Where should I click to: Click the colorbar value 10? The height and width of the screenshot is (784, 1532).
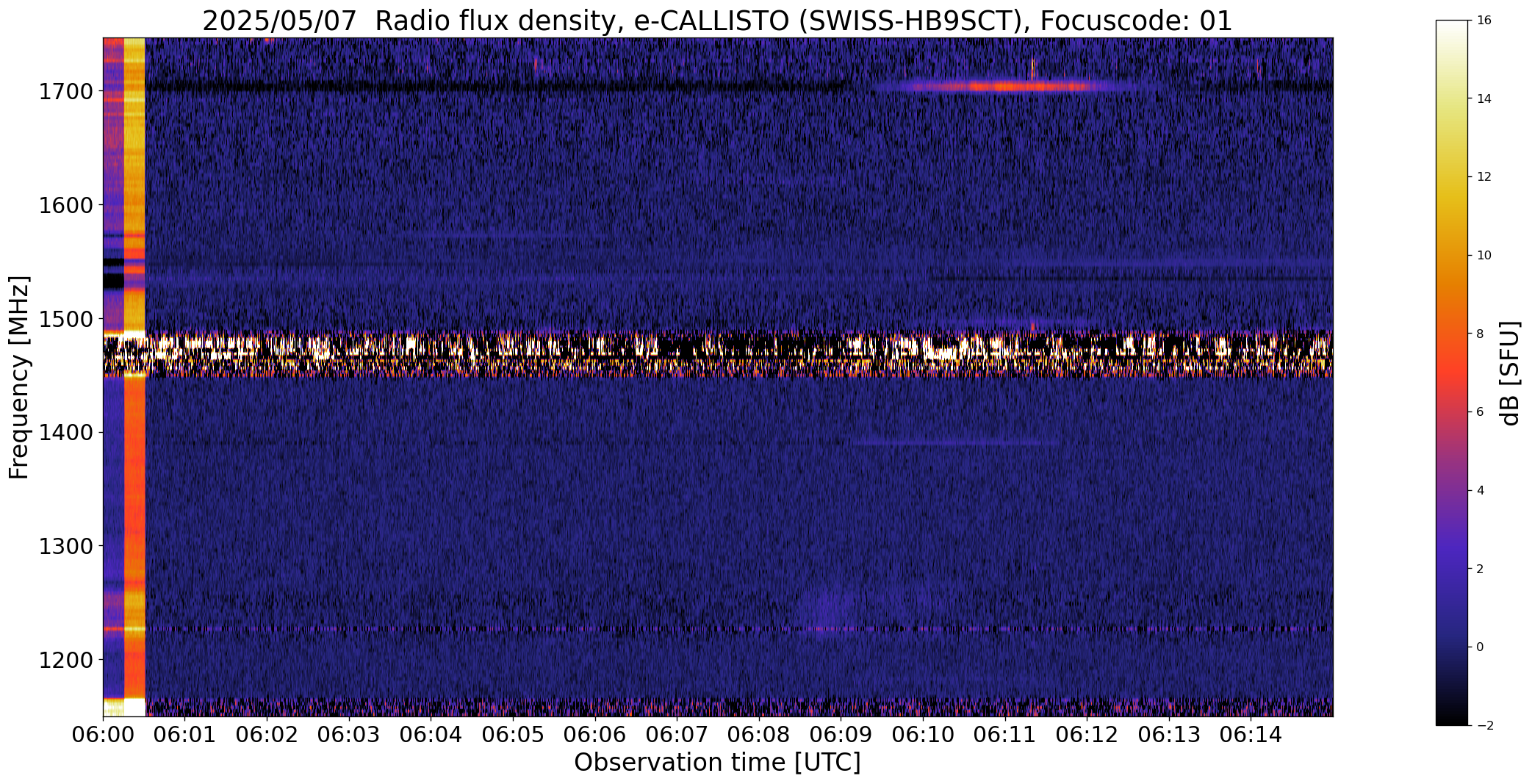[1484, 255]
